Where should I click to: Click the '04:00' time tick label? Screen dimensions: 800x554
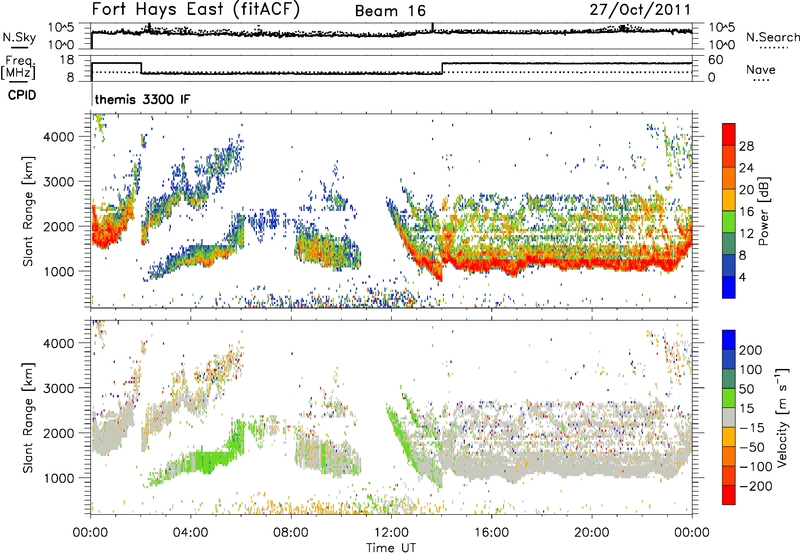(190, 533)
